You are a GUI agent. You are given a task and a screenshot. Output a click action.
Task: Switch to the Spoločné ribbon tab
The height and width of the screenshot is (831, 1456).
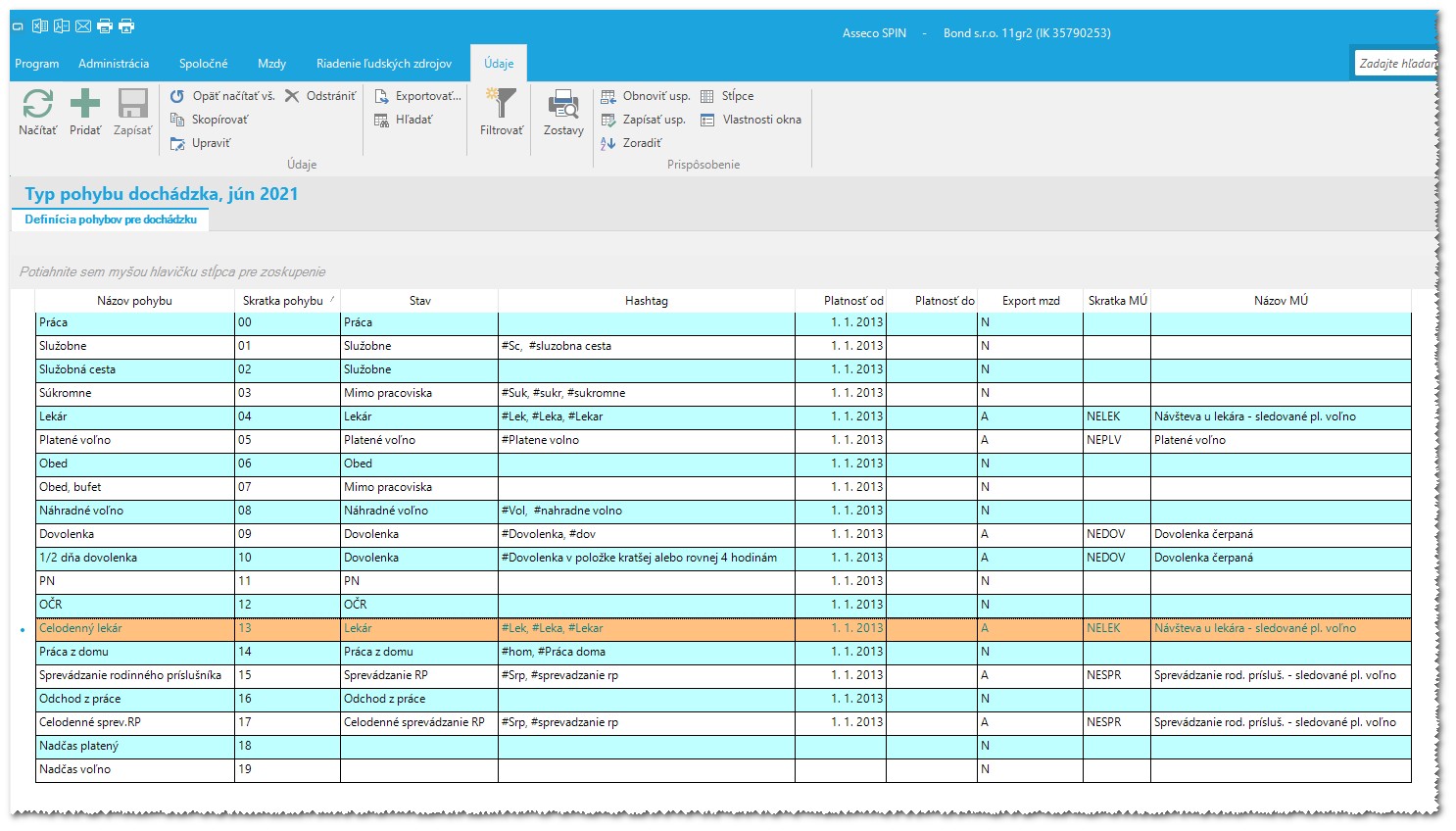pyautogui.click(x=204, y=64)
